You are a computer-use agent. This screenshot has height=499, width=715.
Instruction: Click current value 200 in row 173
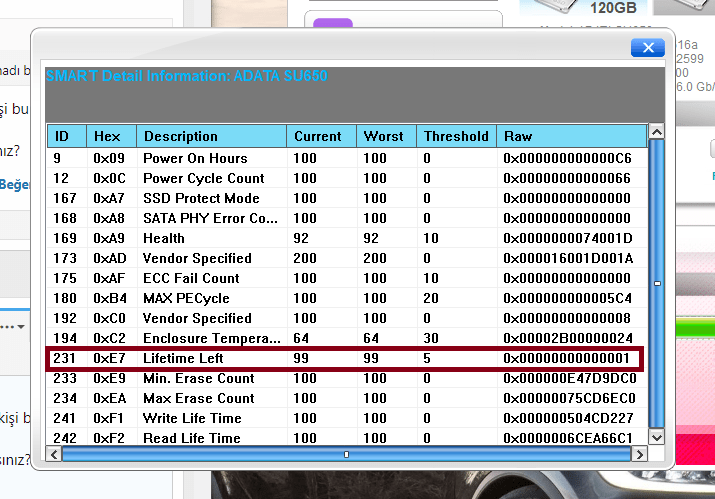[x=305, y=259]
